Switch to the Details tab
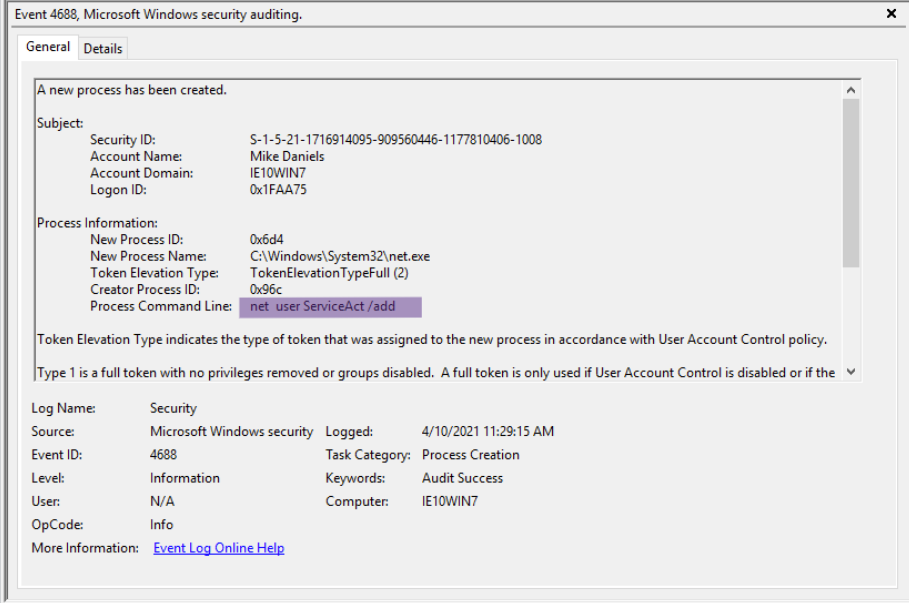 click(x=103, y=49)
